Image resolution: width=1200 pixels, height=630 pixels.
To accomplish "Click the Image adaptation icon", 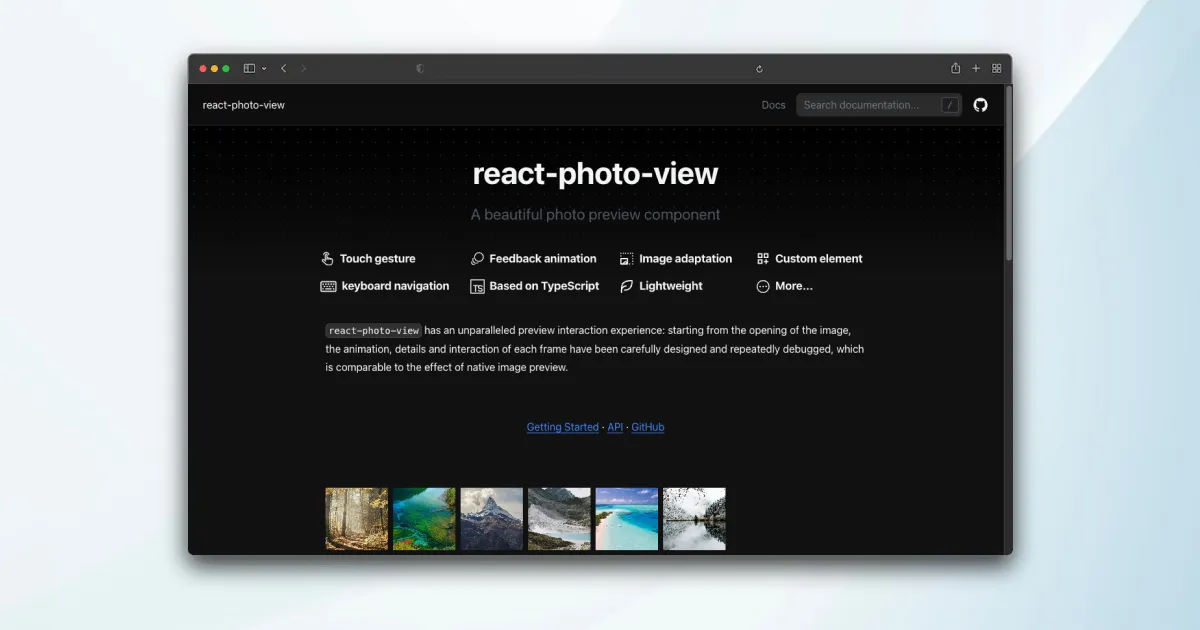I will click(x=627, y=259).
